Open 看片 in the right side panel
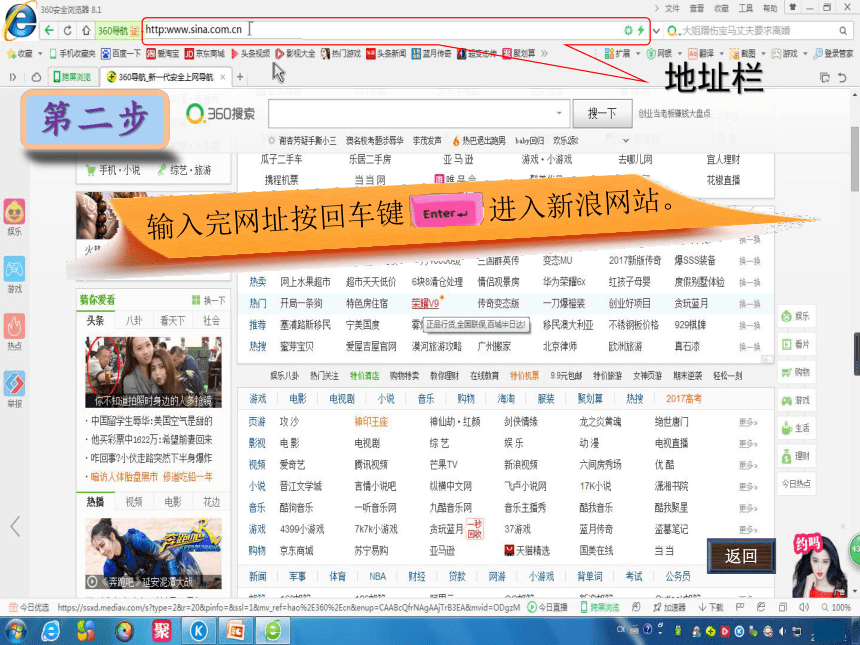This screenshot has width=860, height=645. coord(796,344)
